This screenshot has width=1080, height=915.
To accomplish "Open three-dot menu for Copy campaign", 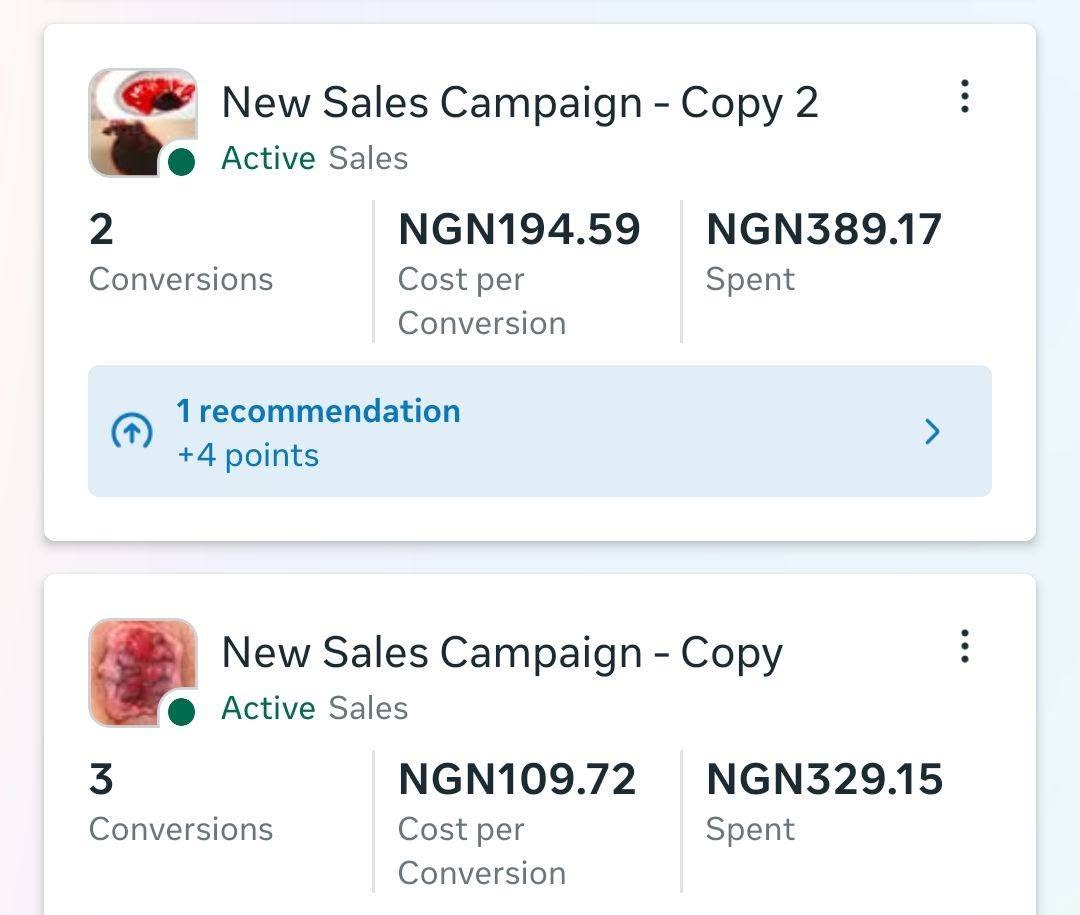I will click(x=965, y=646).
